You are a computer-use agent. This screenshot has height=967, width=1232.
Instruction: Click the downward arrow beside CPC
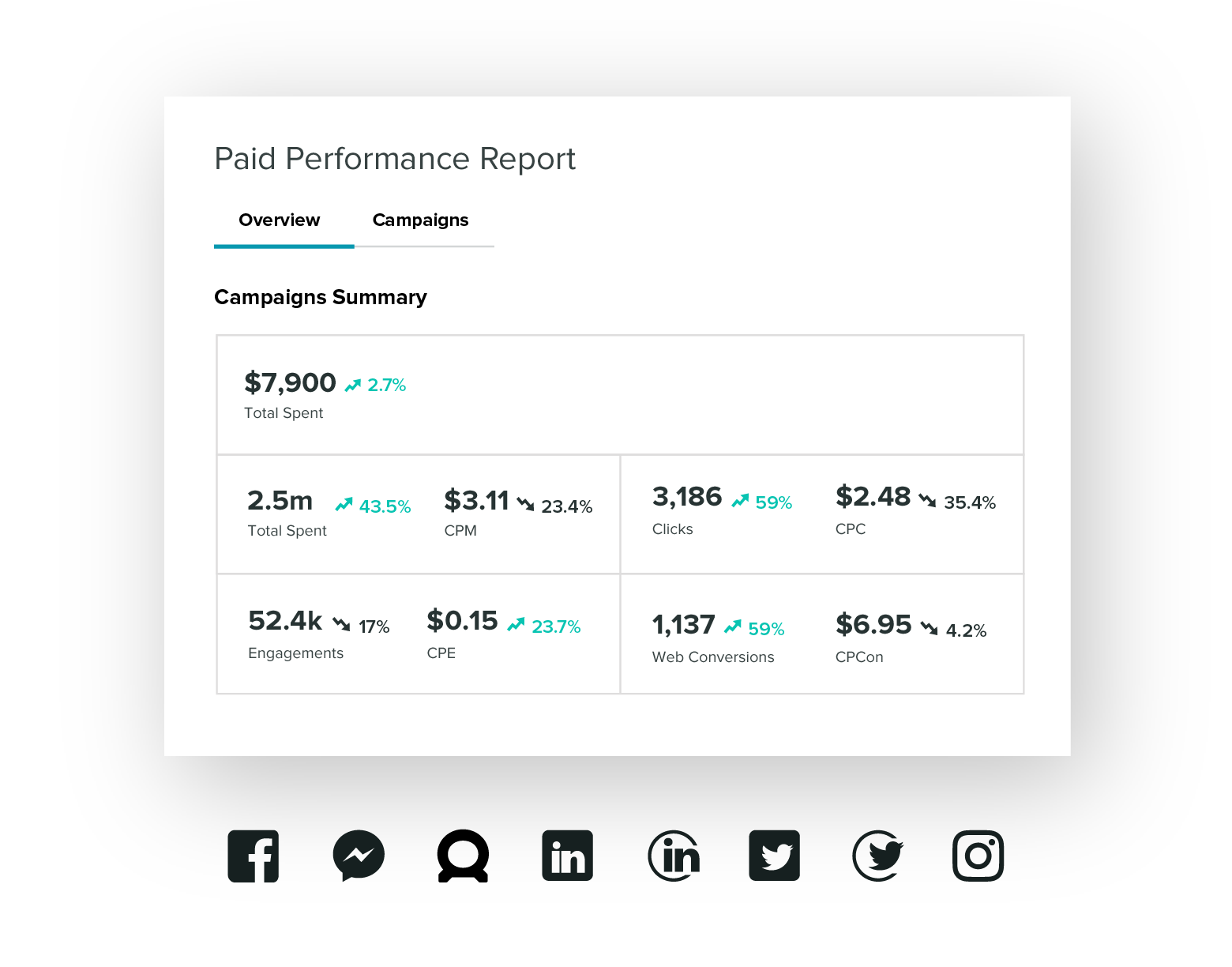pyautogui.click(x=929, y=499)
